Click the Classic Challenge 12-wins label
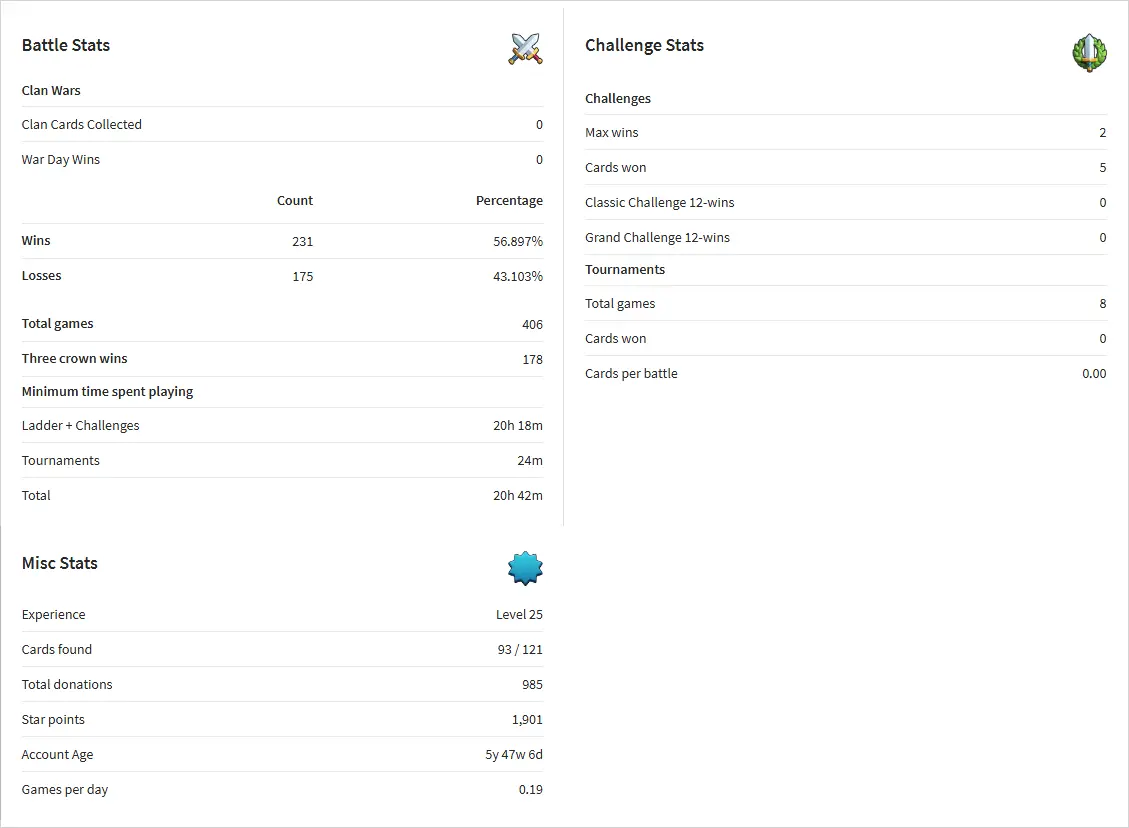This screenshot has width=1129, height=828. pyautogui.click(x=659, y=203)
